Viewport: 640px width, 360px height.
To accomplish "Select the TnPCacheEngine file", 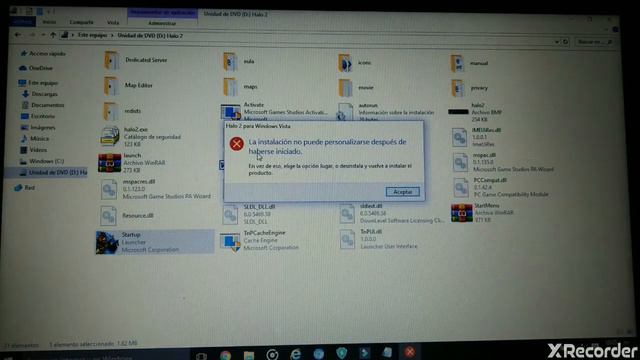I will (x=260, y=240).
